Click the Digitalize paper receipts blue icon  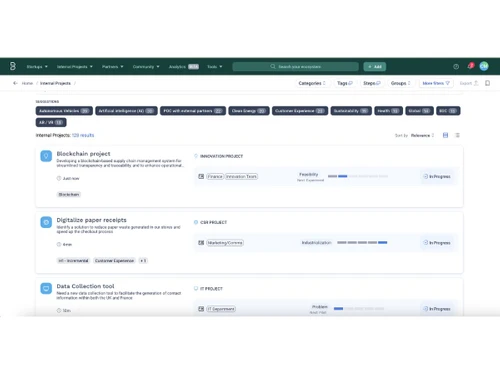pos(46,222)
